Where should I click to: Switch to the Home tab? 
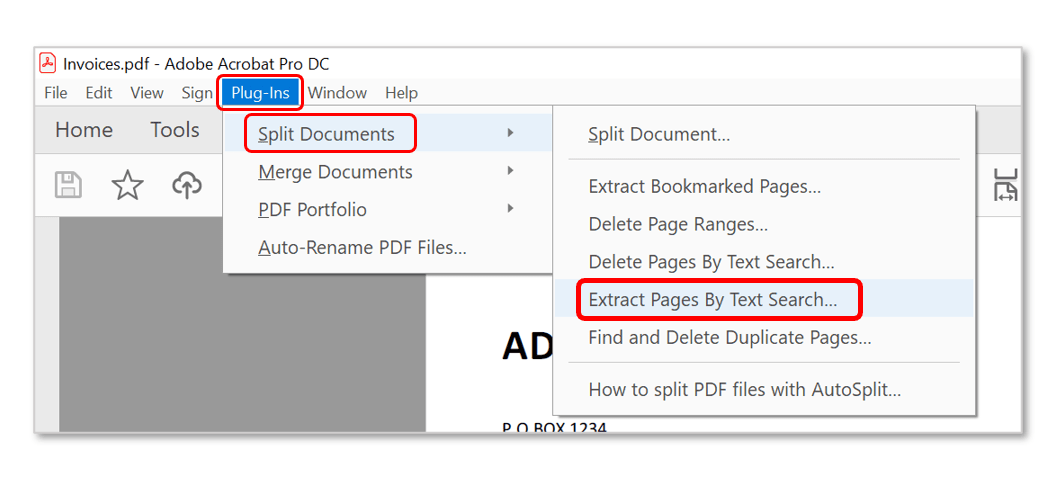(84, 129)
